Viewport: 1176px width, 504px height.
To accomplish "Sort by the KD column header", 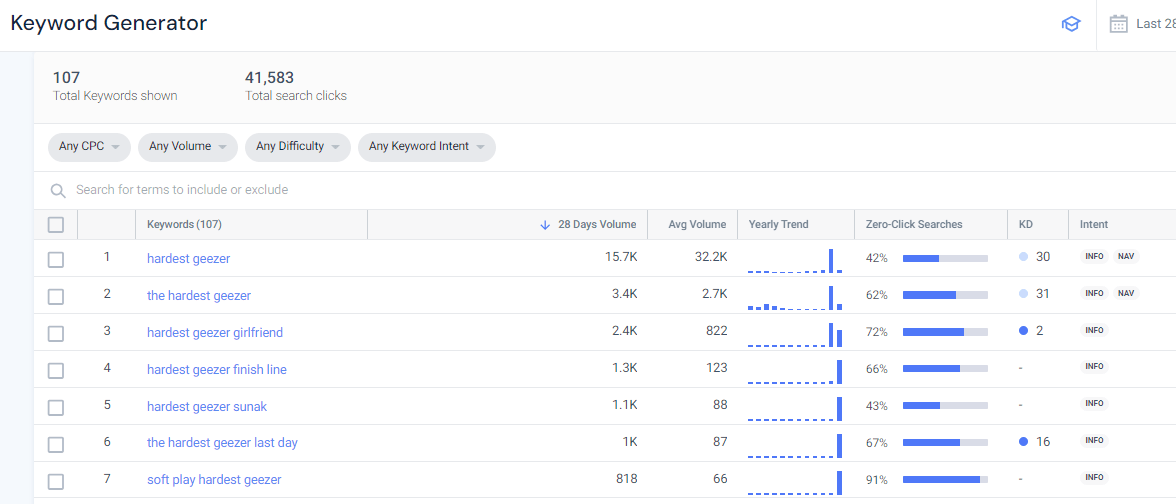I will [x=1025, y=224].
